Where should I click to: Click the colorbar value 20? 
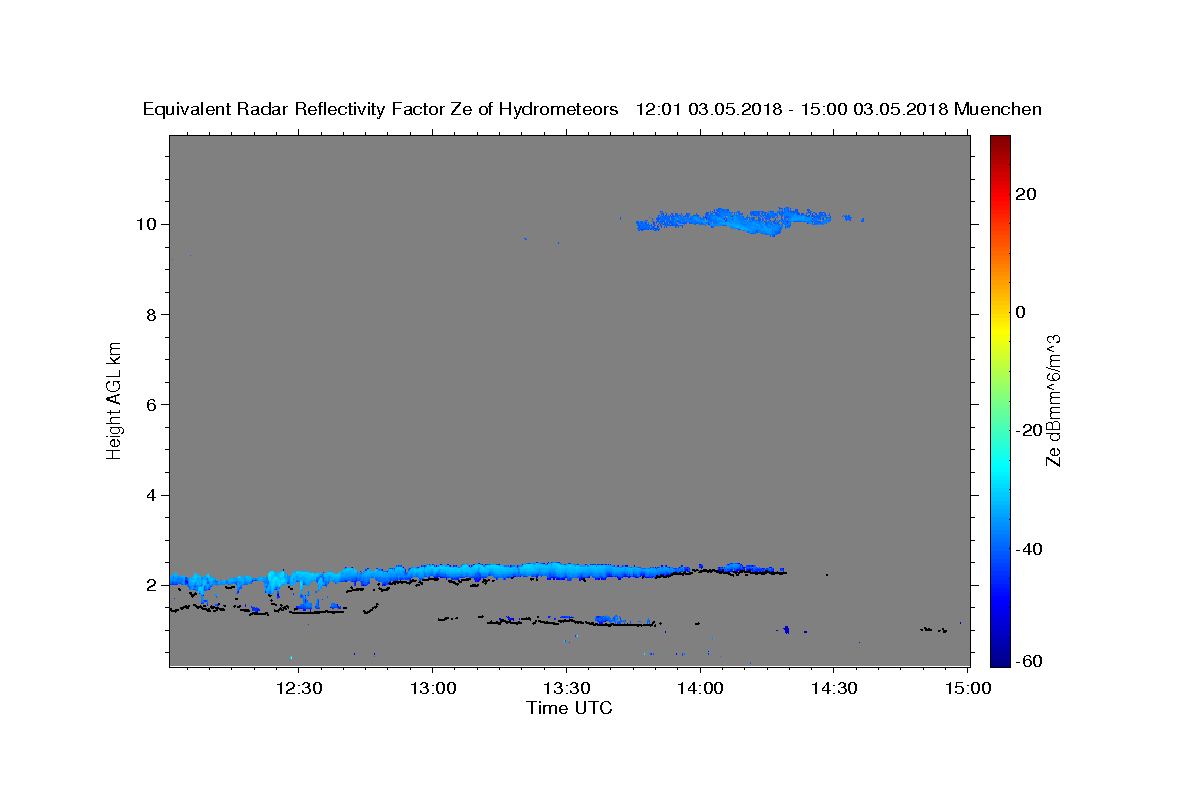tap(1026, 194)
